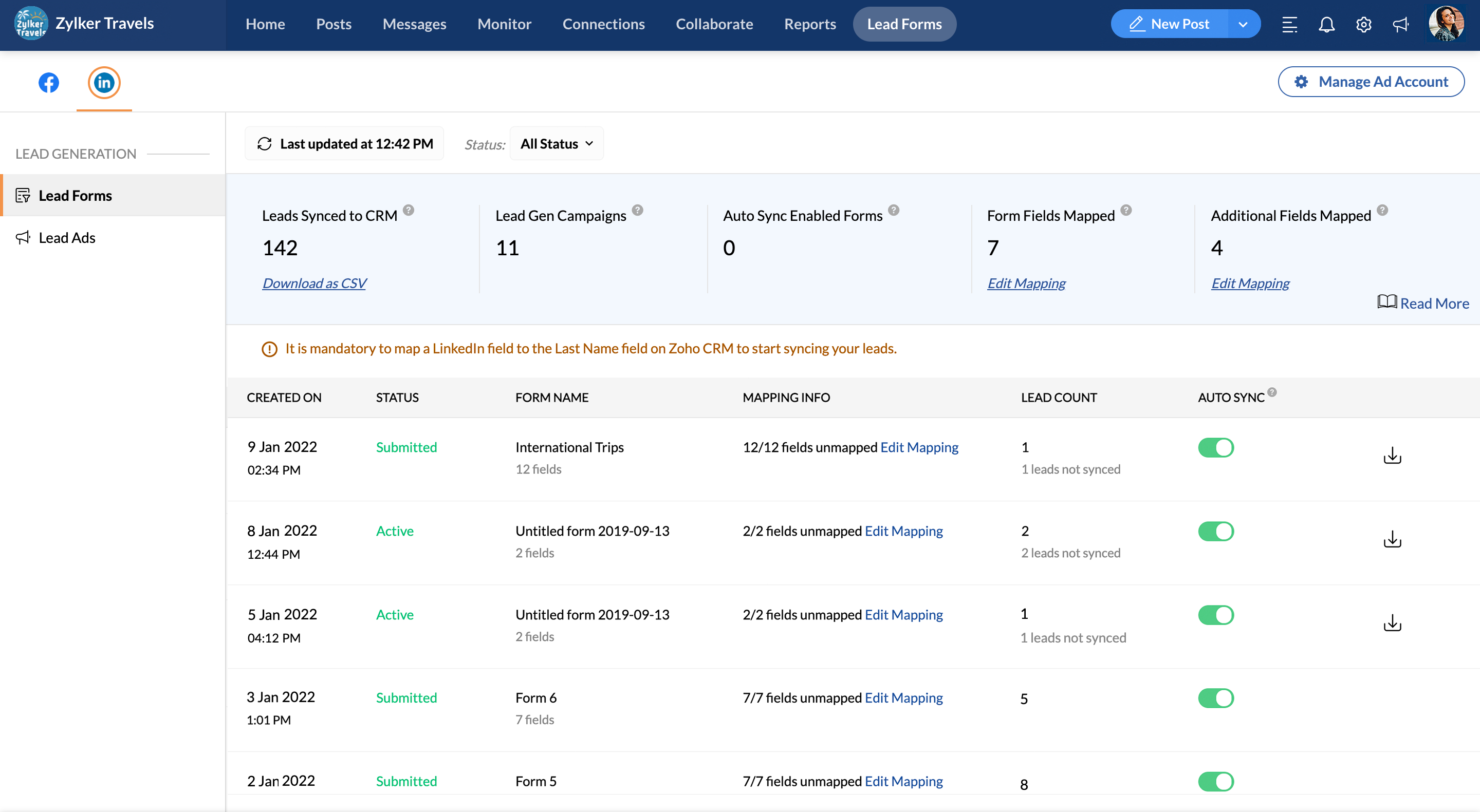Open Lead Ads in the sidebar
This screenshot has height=812, width=1480.
(x=67, y=238)
